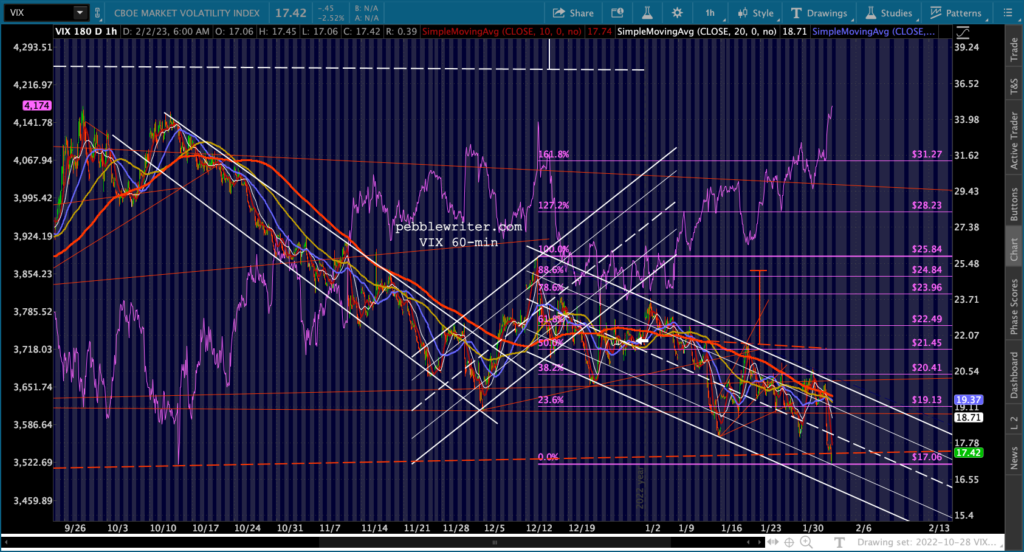Click the $17.06 Fibonacci level label

click(x=927, y=457)
